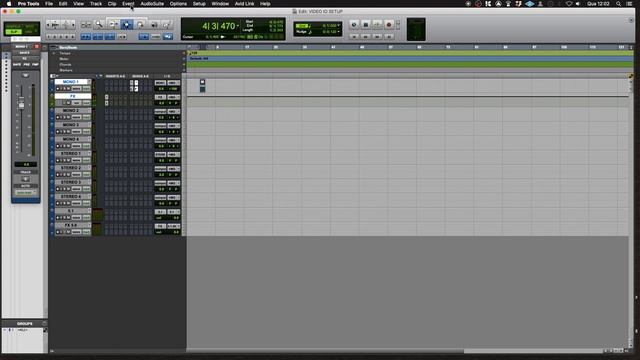This screenshot has height=360, width=640.
Task: Click the Rewind transport button
Action: [x=365, y=37]
